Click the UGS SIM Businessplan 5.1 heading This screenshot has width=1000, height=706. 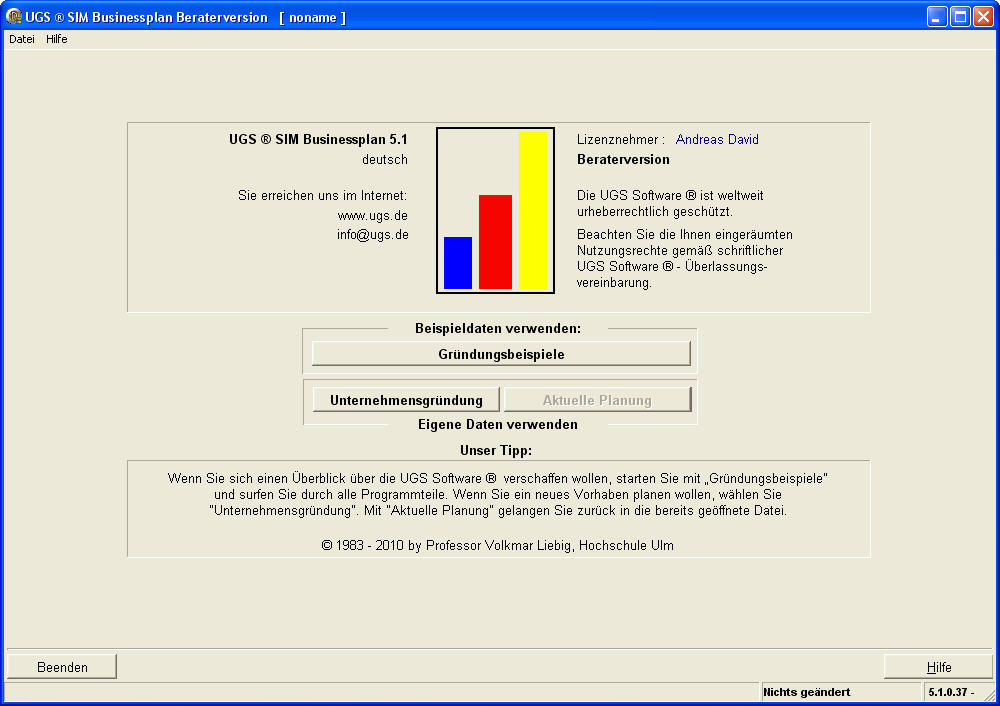[x=318, y=139]
